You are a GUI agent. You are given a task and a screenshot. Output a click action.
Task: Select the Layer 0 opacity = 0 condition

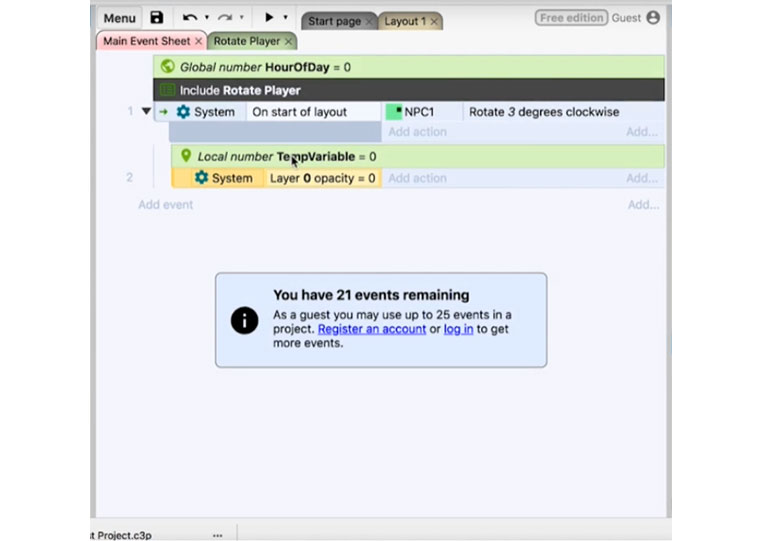[x=323, y=178]
